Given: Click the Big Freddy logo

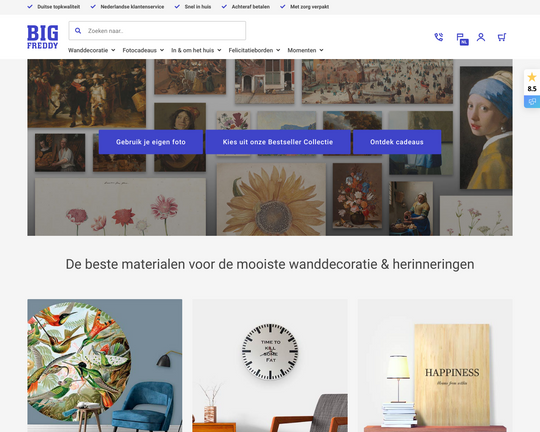Looking at the screenshot, I should (x=43, y=37).
